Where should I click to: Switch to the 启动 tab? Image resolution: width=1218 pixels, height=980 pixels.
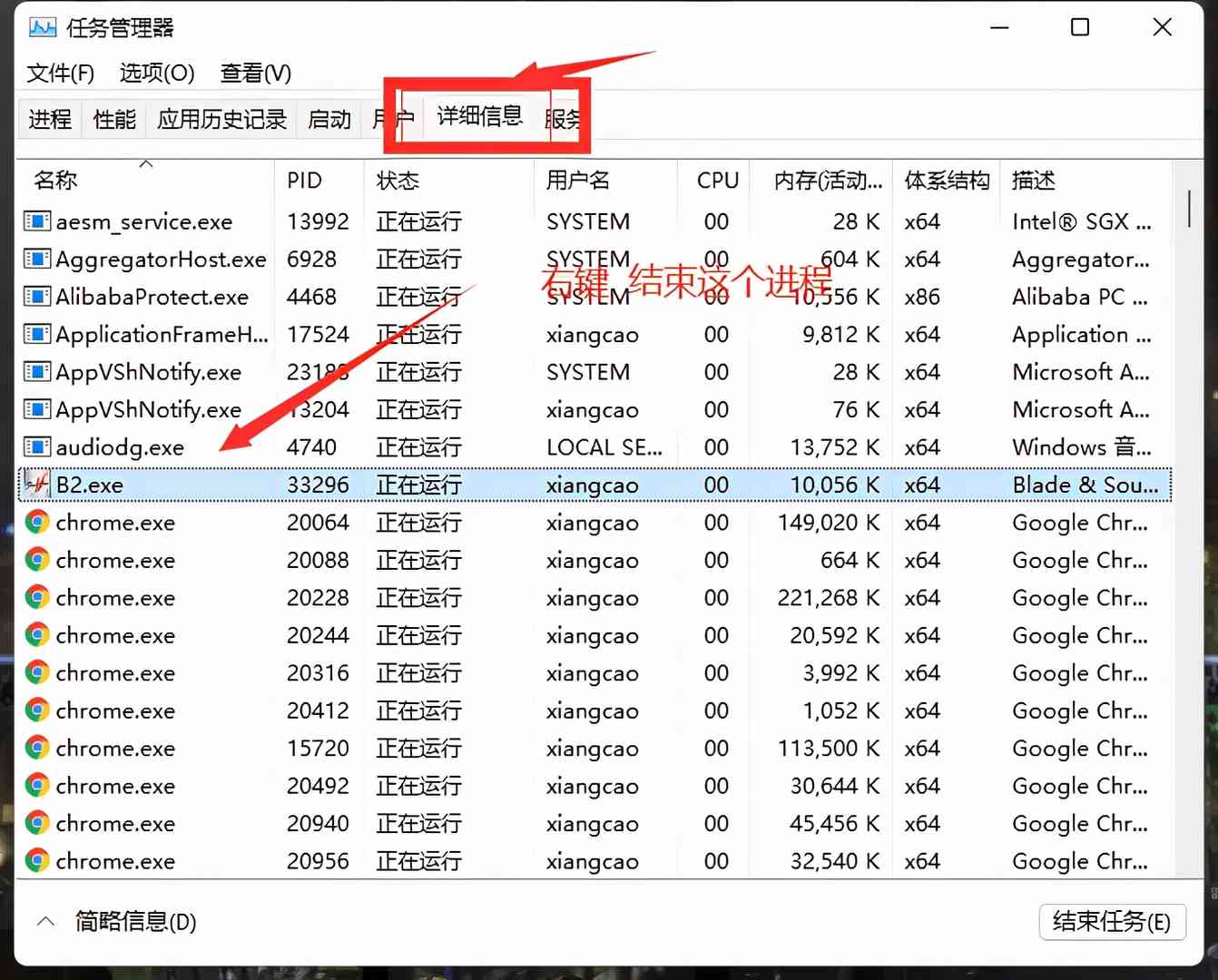[329, 119]
